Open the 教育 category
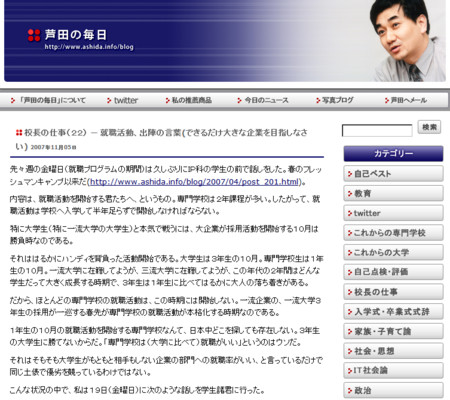Screen dimensions: 450x400 393,193
